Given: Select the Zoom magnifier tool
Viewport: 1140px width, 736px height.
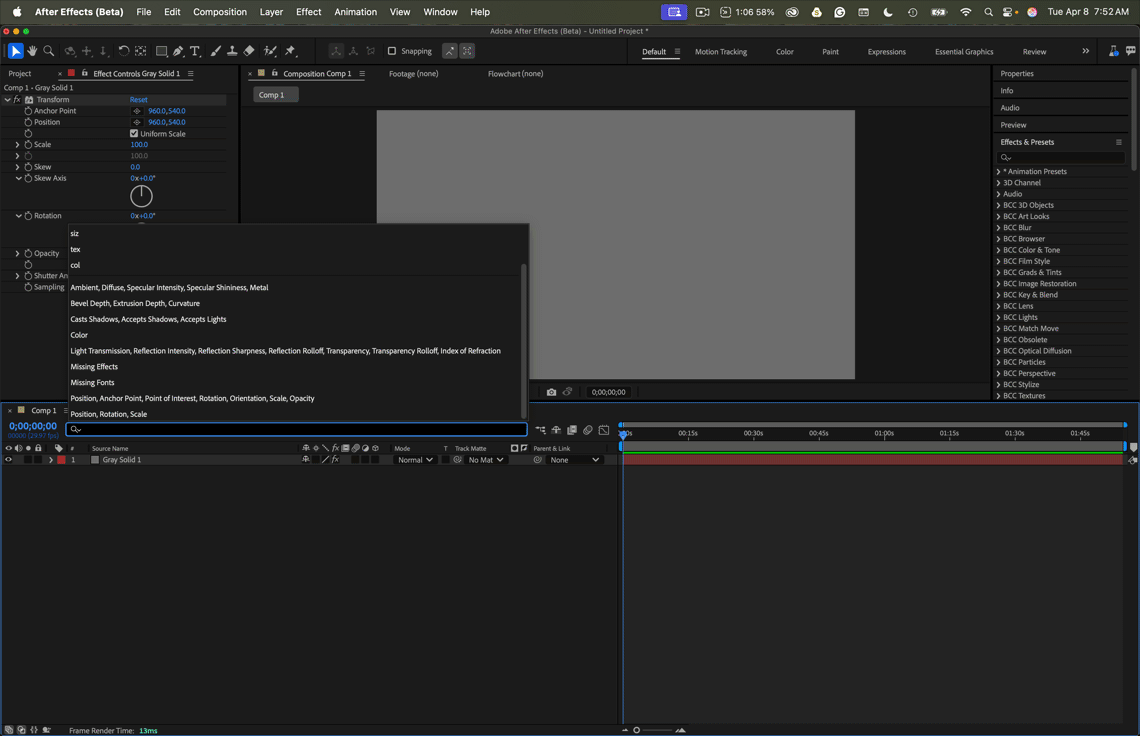Looking at the screenshot, I should [49, 51].
